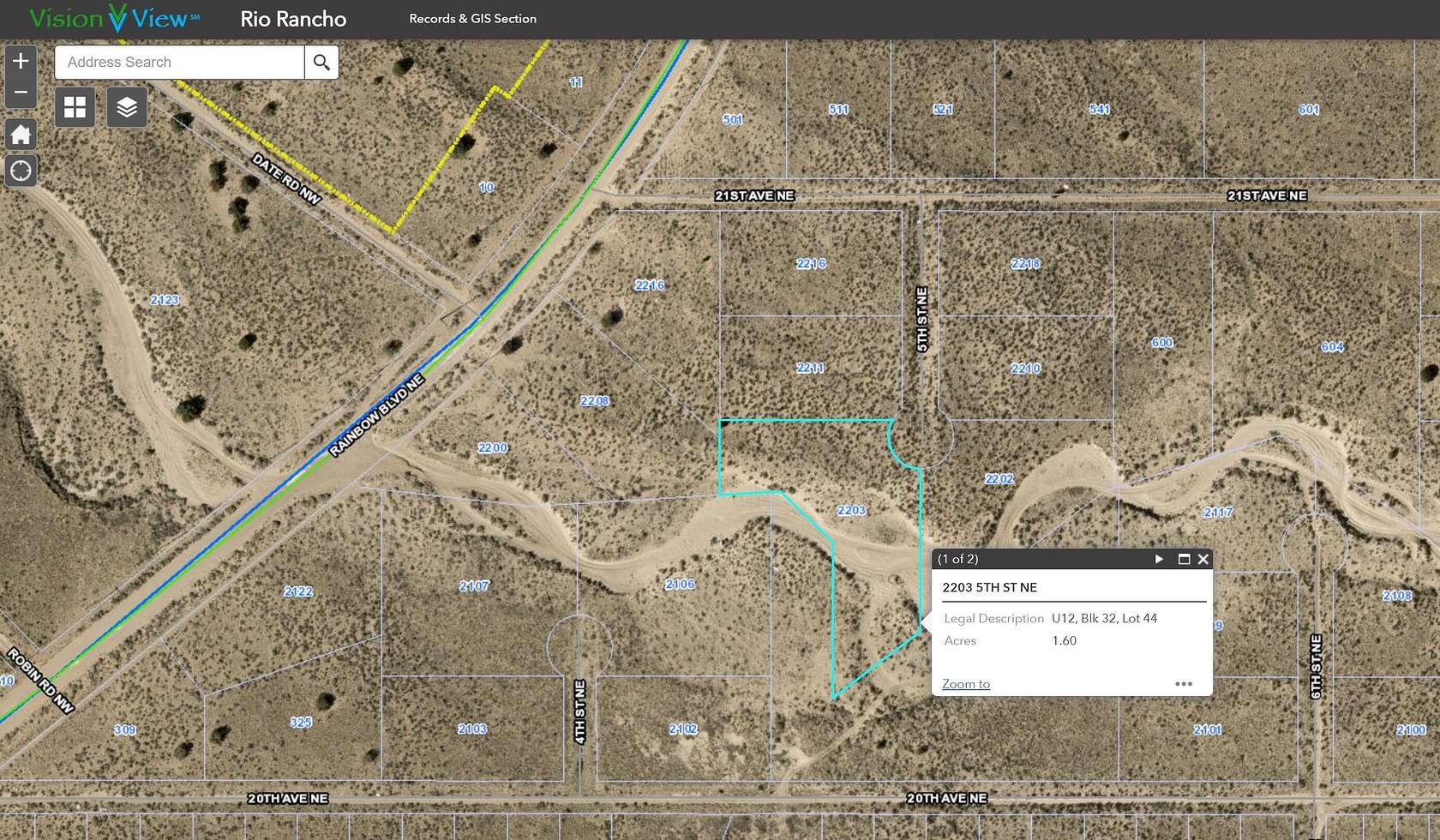The image size is (1440, 840).
Task: Click the Rio Rancho title
Action: tap(293, 18)
